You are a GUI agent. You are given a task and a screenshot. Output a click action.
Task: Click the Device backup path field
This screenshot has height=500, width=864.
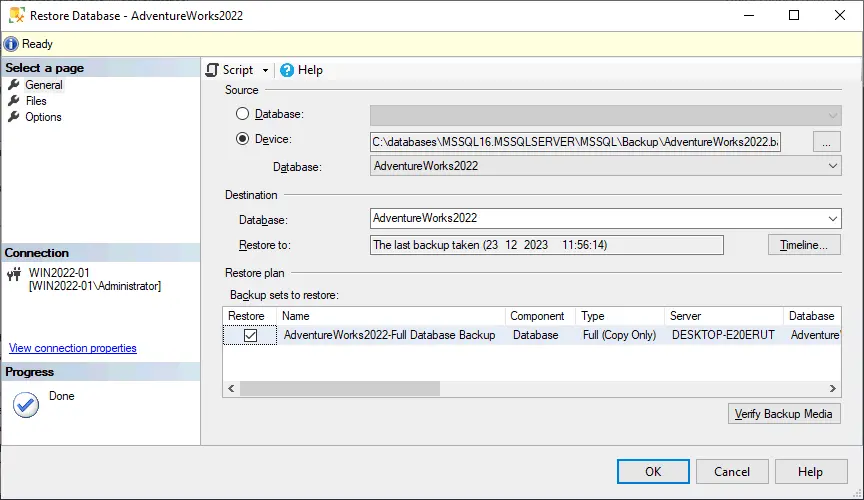[x=575, y=142]
